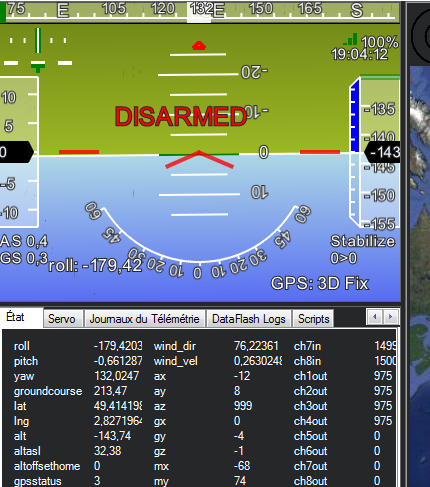
Task: Click the Stabilize flight mode label
Action: [x=363, y=241]
